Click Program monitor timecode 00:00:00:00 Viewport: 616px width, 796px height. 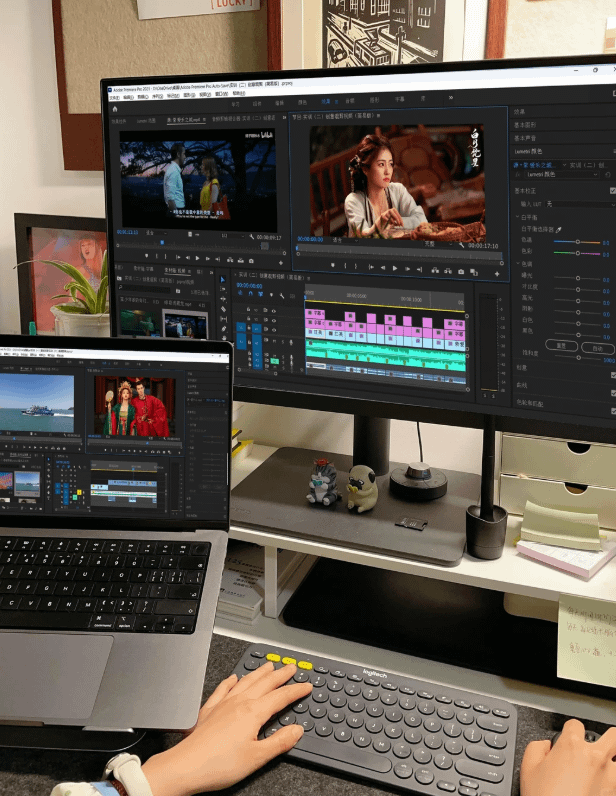point(310,239)
